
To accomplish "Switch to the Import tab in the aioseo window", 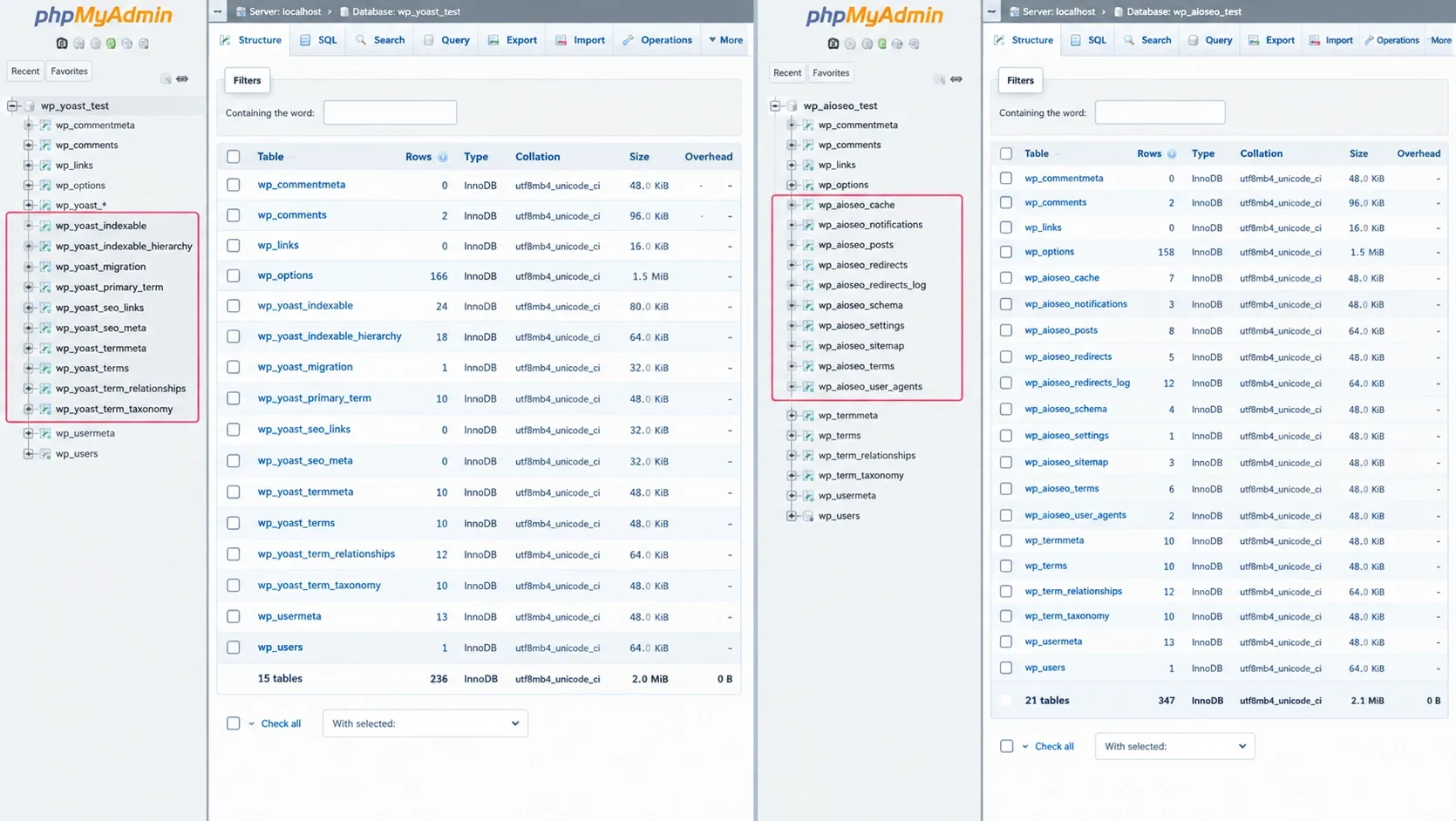I will pyautogui.click(x=1331, y=40).
